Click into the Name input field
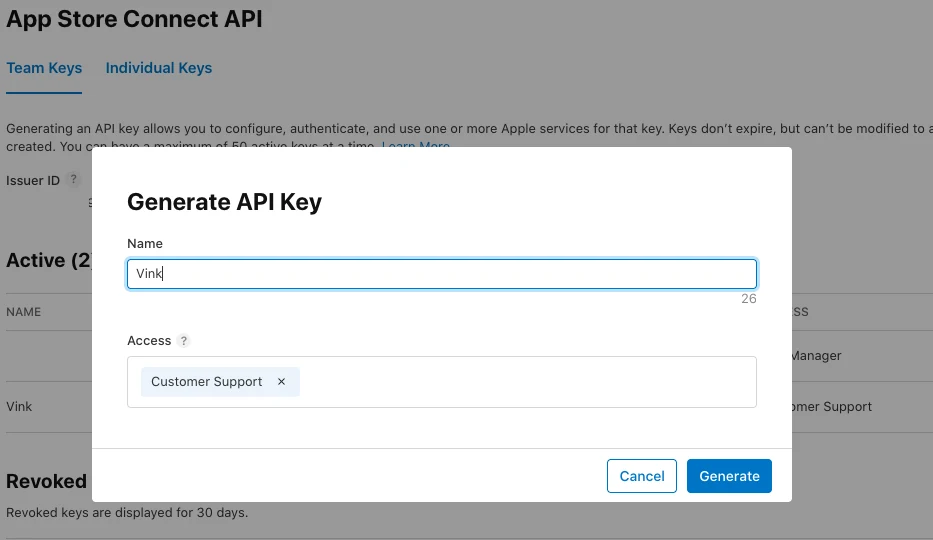Image resolution: width=933 pixels, height=540 pixels. 442,274
